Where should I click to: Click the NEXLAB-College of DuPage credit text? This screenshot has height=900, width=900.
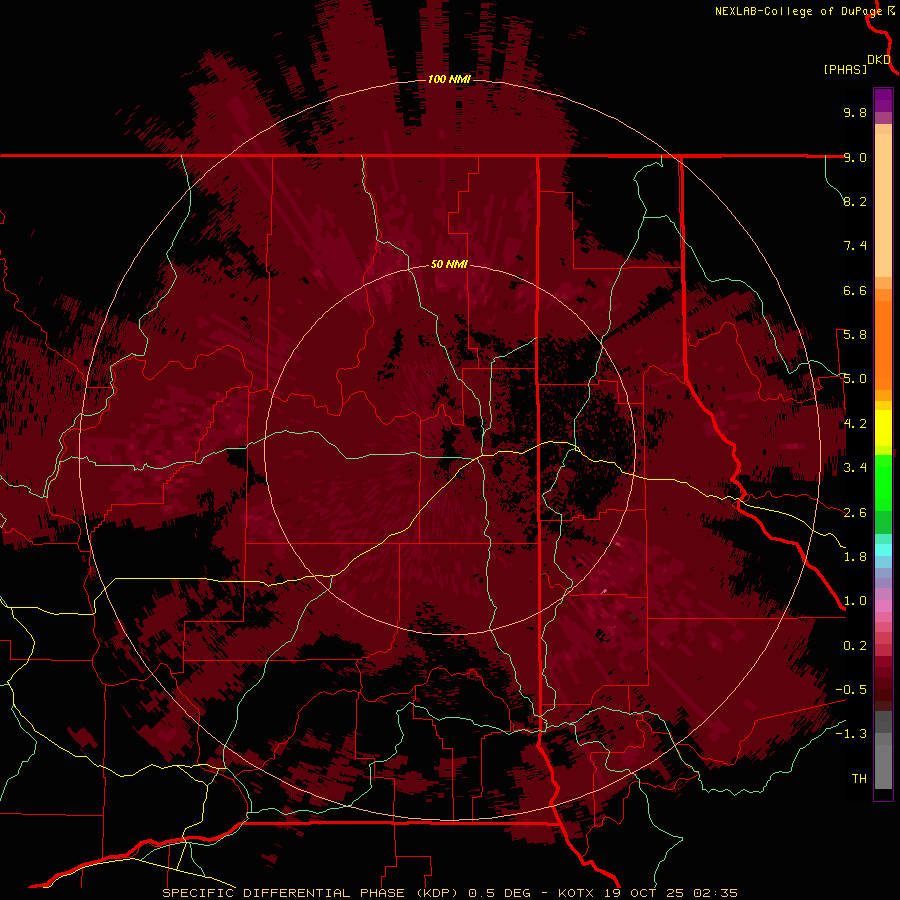coord(799,11)
